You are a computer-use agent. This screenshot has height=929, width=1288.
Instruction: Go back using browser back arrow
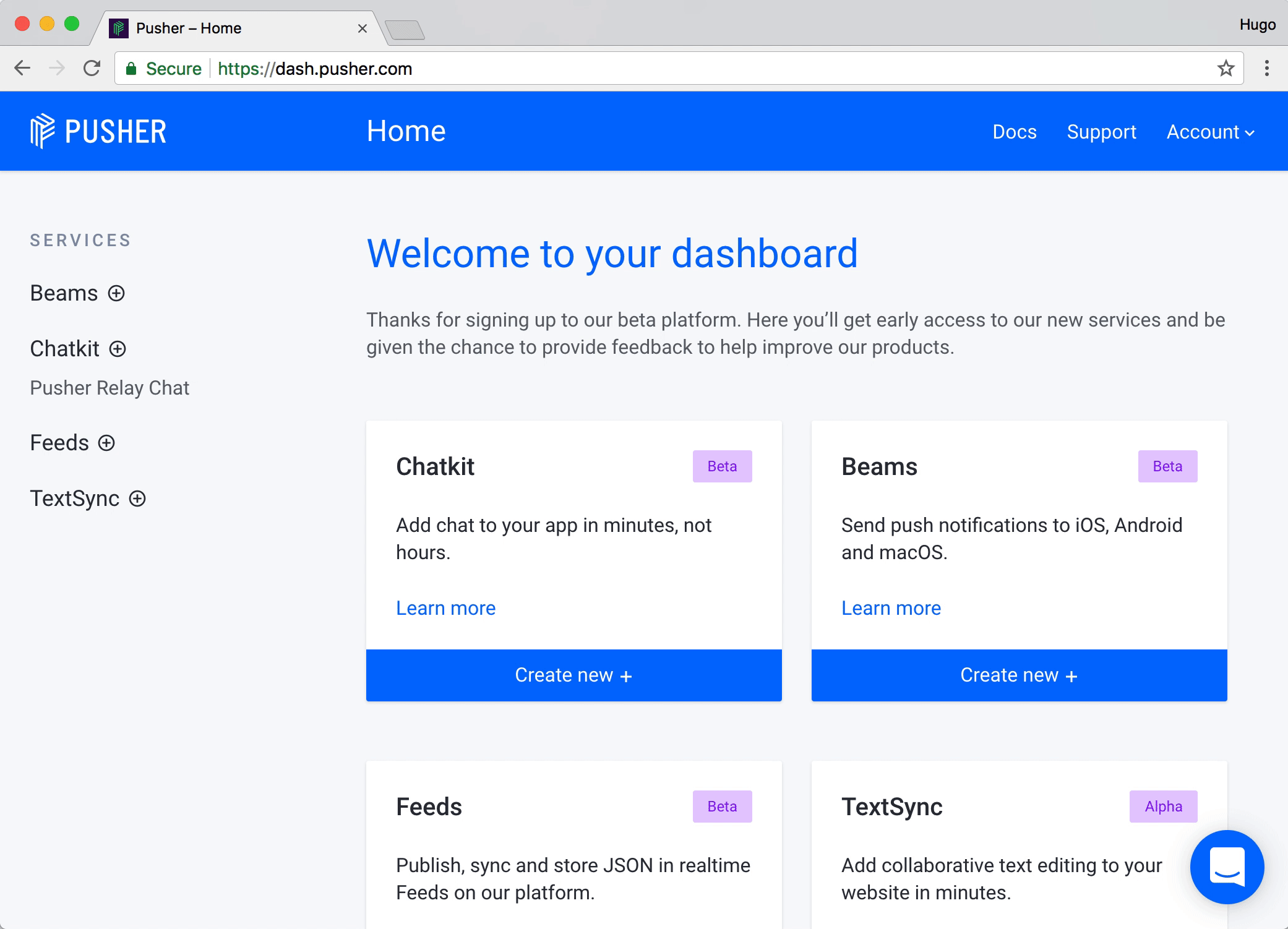pos(22,69)
